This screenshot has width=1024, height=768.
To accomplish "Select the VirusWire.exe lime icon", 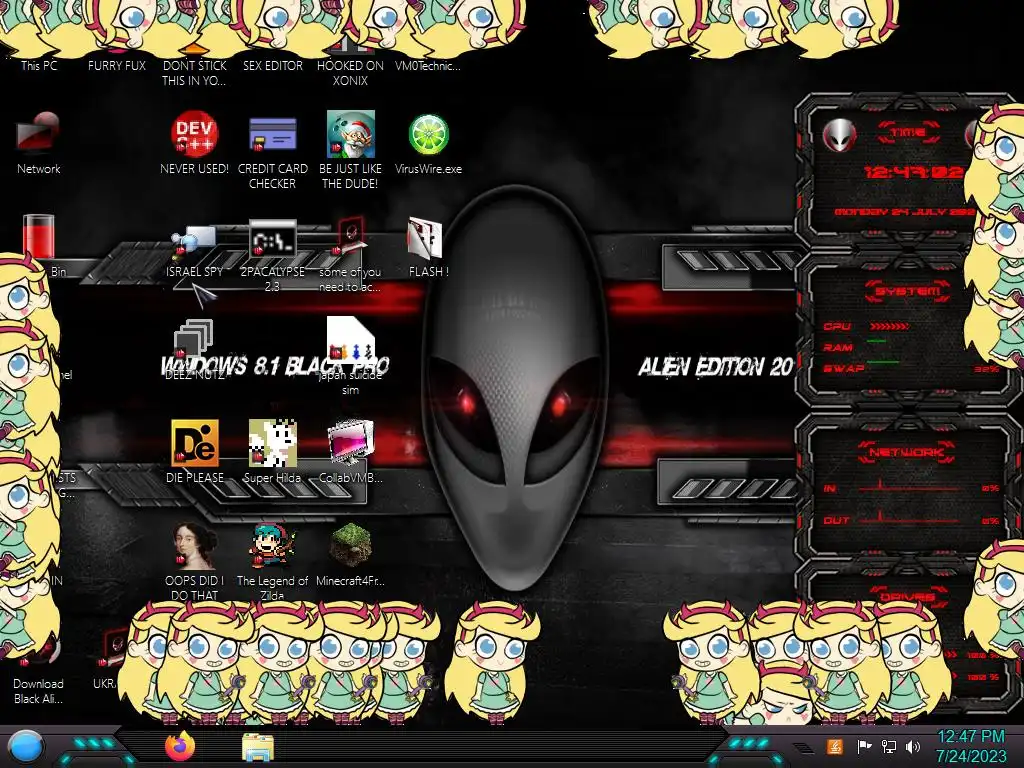I will 428,134.
